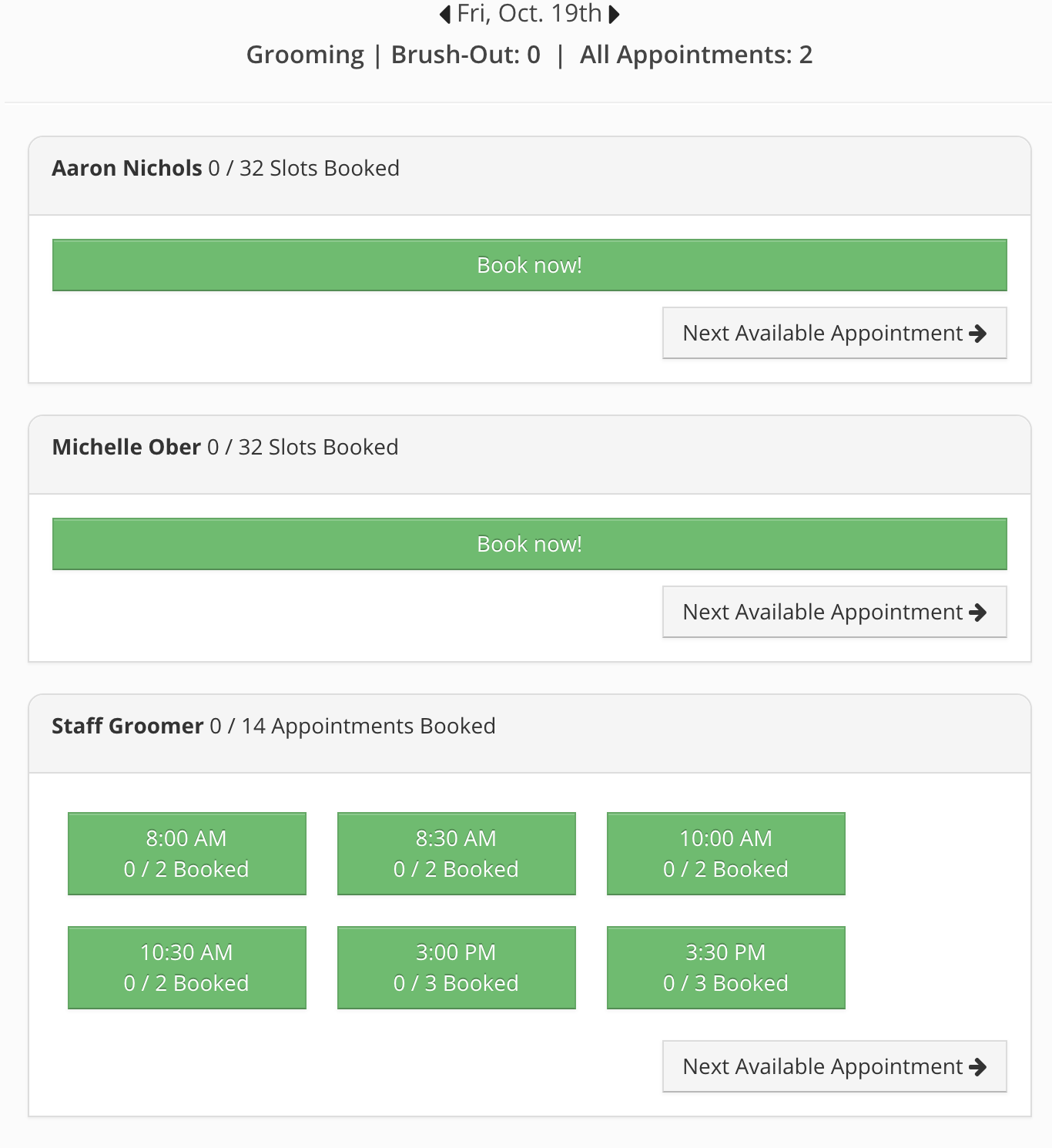
Task: Find next available appointment for Michelle Ober
Action: pos(835,612)
